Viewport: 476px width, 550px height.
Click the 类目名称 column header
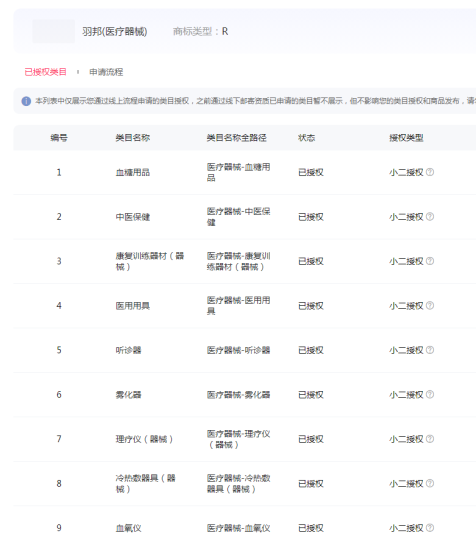(133, 138)
